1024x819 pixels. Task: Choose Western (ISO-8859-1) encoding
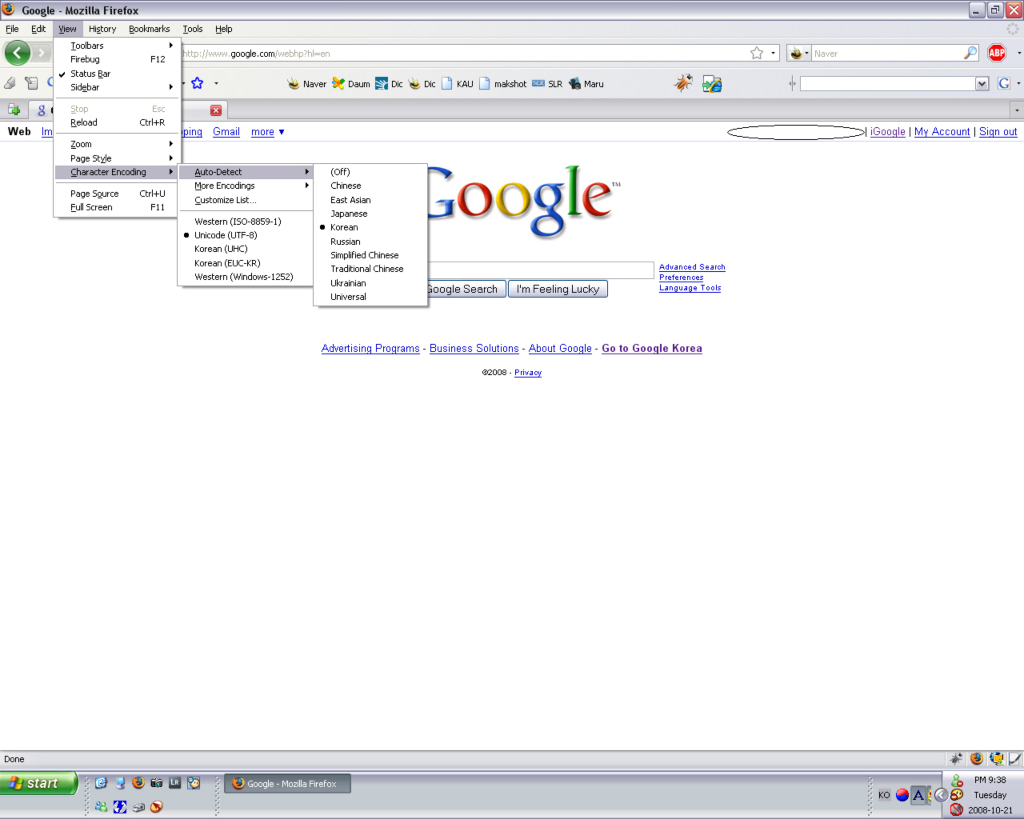pos(246,221)
